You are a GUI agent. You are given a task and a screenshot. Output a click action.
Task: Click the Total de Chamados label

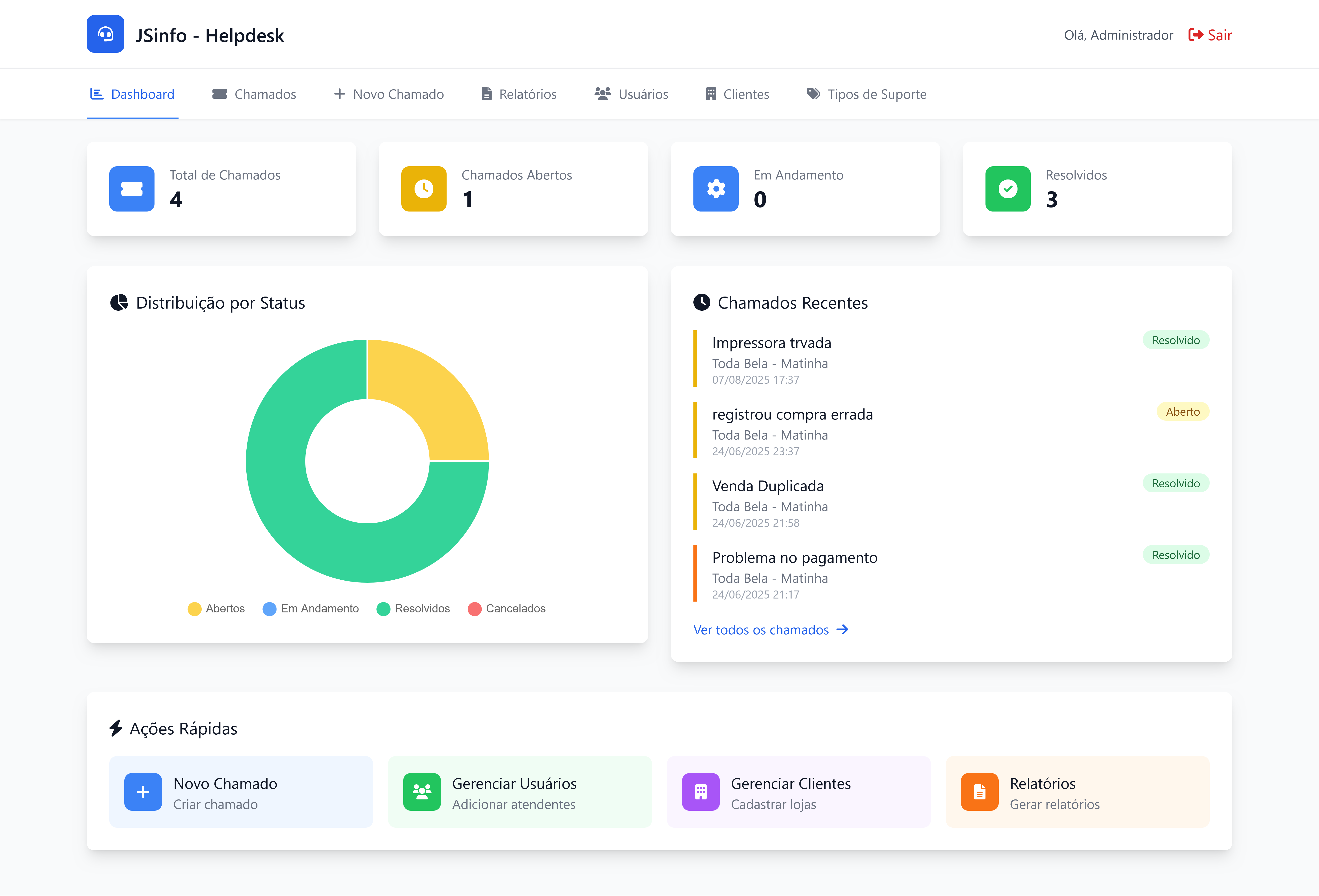point(225,175)
